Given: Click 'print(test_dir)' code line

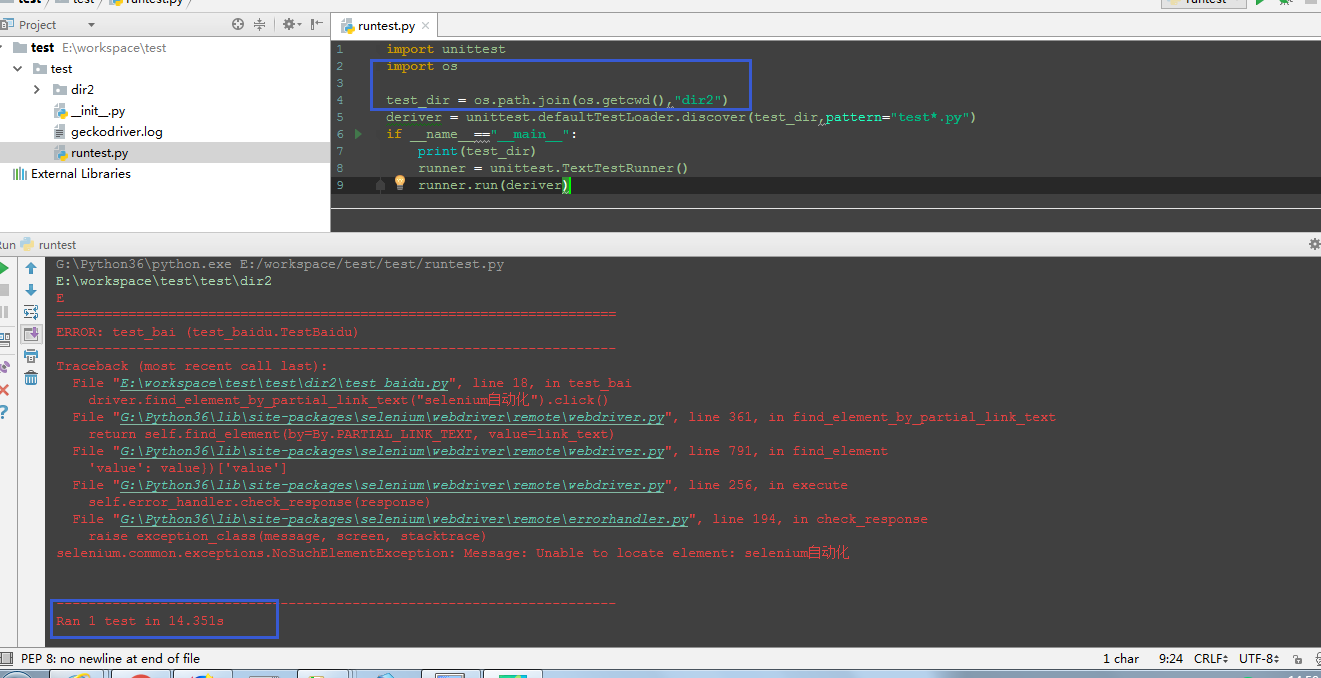Looking at the screenshot, I should (477, 151).
